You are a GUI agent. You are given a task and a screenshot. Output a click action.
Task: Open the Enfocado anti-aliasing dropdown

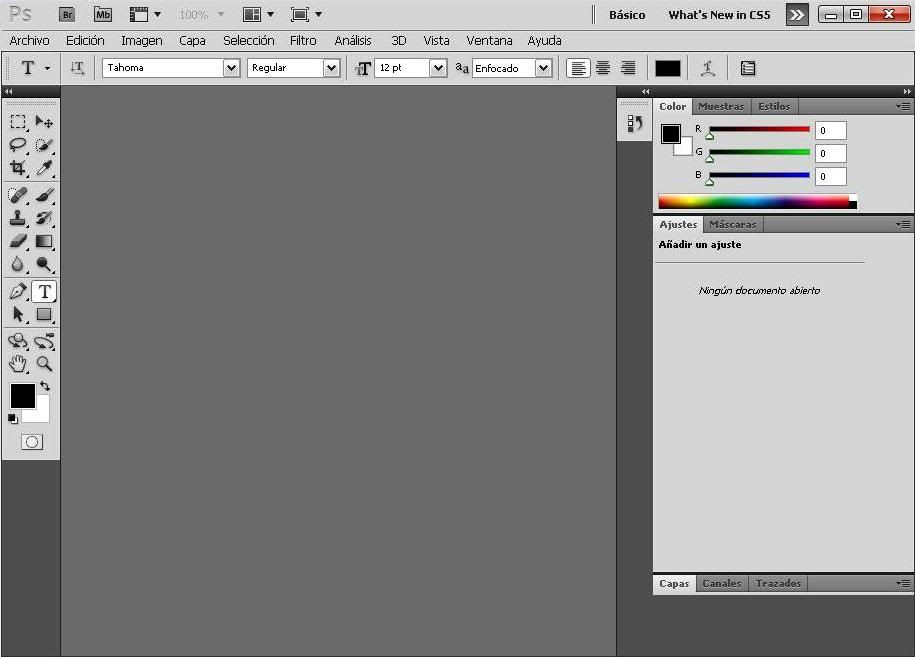tap(543, 68)
